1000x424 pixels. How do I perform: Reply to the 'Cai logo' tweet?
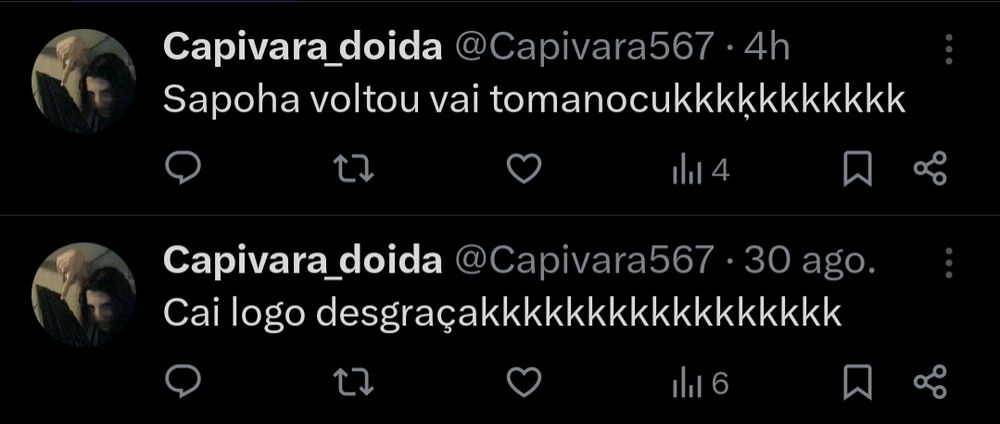click(183, 383)
